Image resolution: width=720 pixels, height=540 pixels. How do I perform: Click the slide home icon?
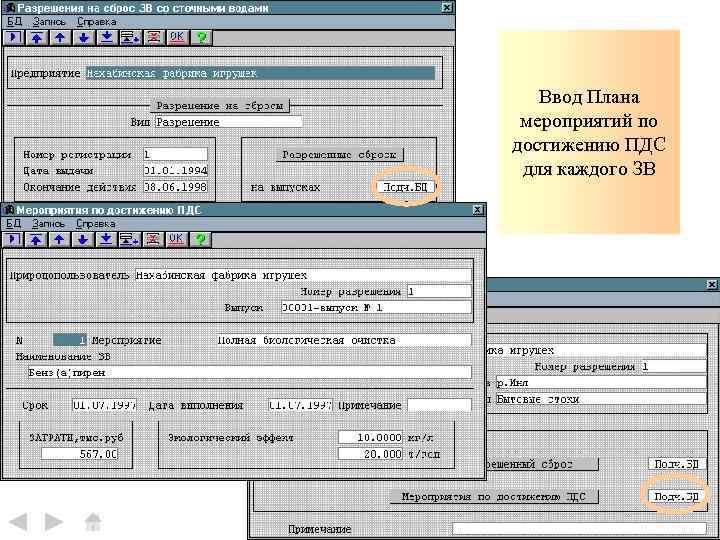tap(93, 522)
